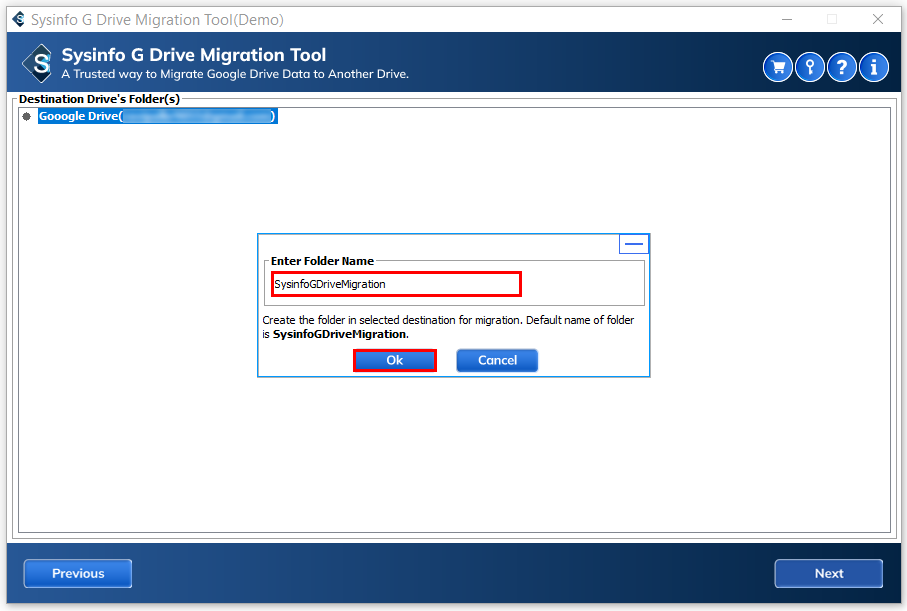The height and width of the screenshot is (611, 907).
Task: Click the Enter Folder Name field
Action: tap(396, 284)
